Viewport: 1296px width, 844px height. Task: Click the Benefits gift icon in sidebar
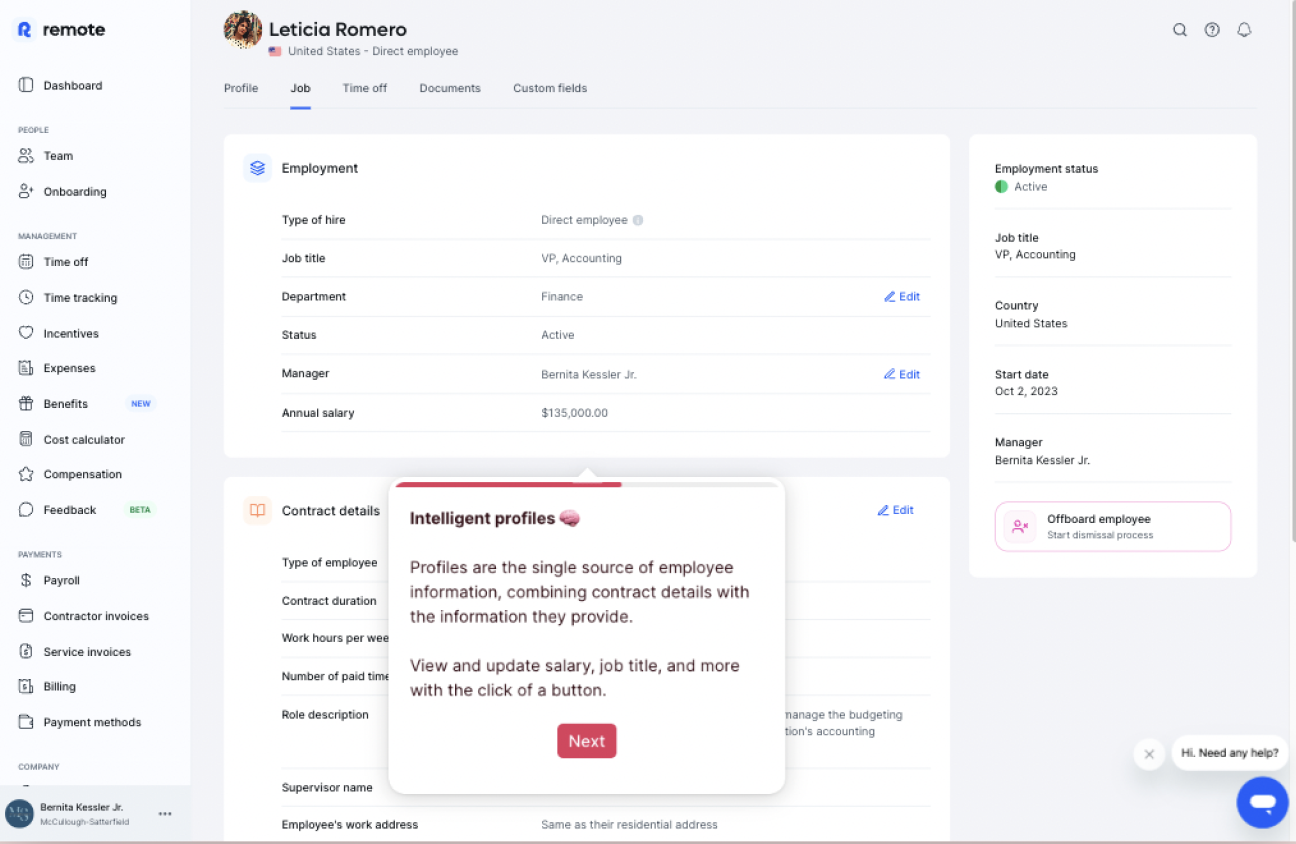pos(26,404)
